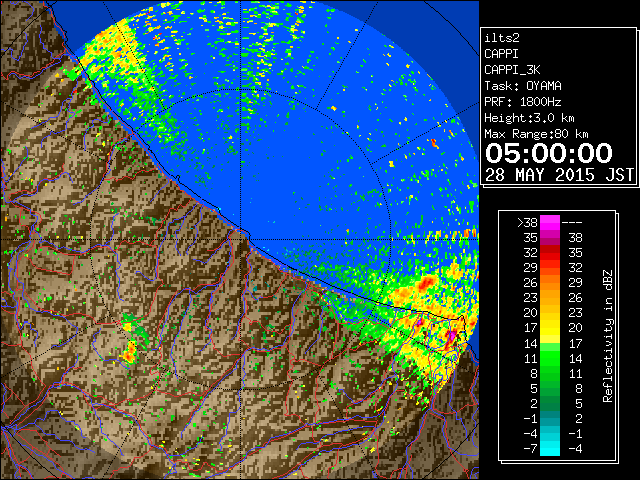Select the magenta top swatch in the legend
640x480 pixels.
(x=550, y=222)
